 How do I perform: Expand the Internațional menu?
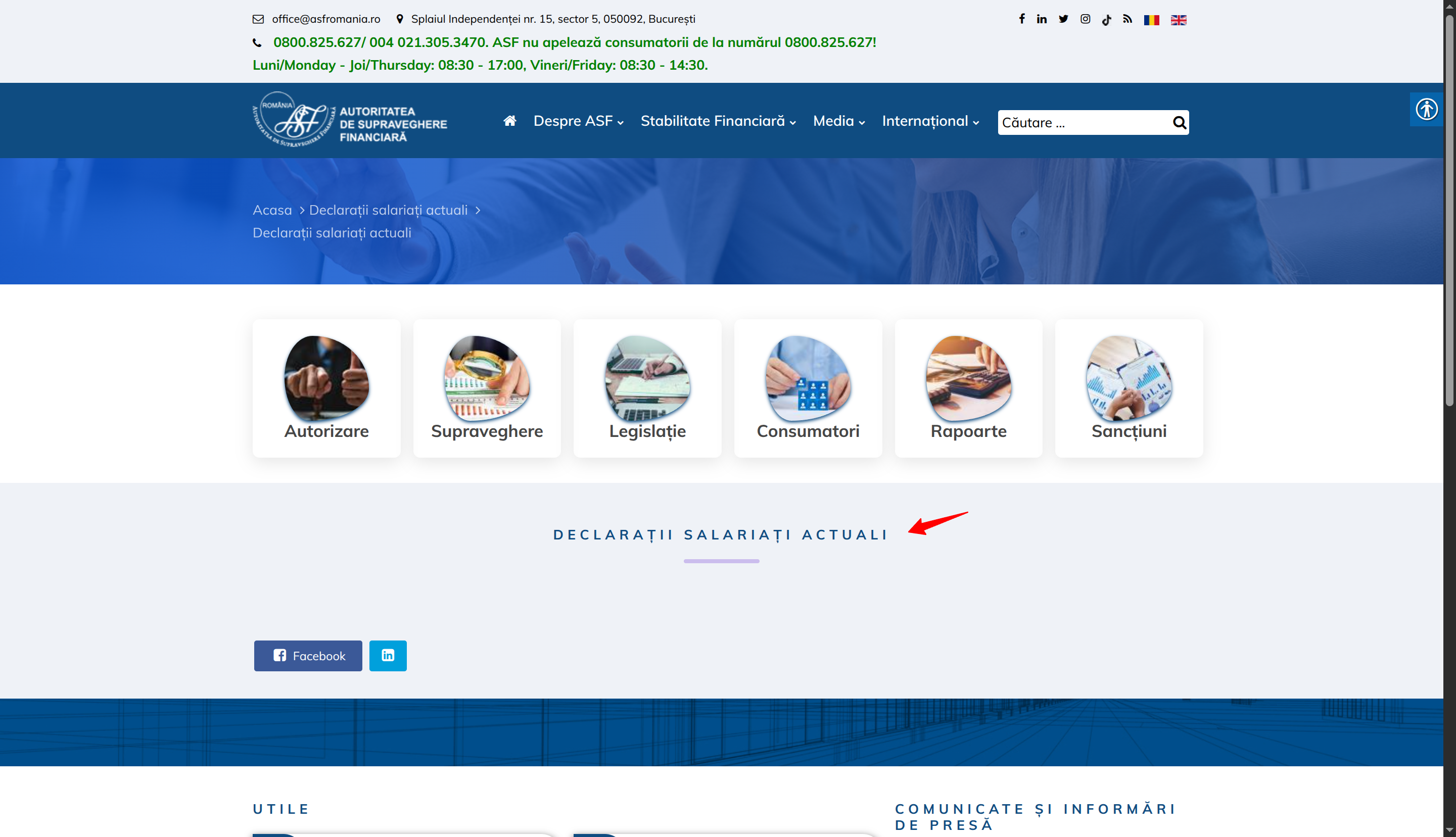click(930, 121)
